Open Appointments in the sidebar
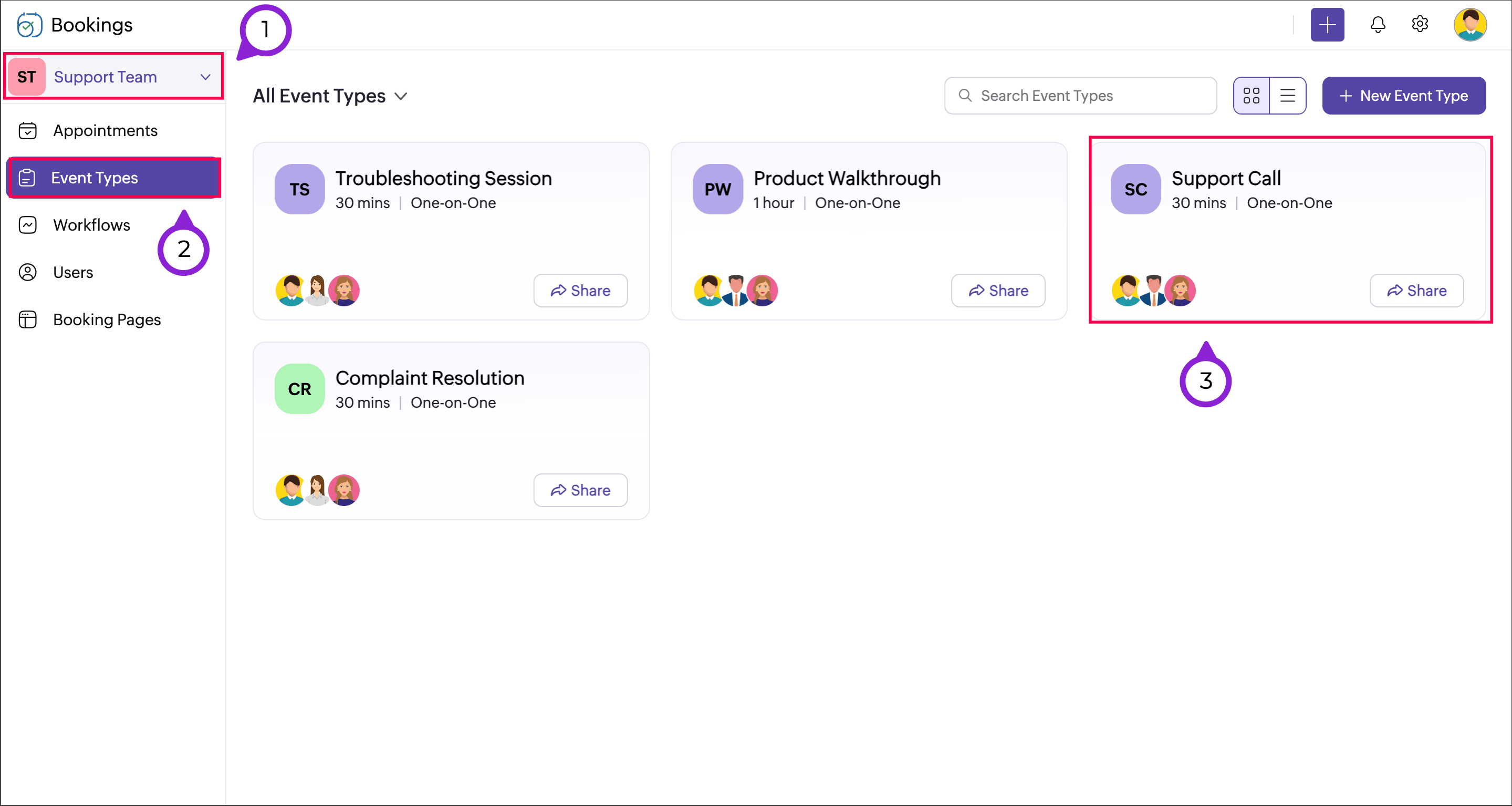 pos(105,130)
